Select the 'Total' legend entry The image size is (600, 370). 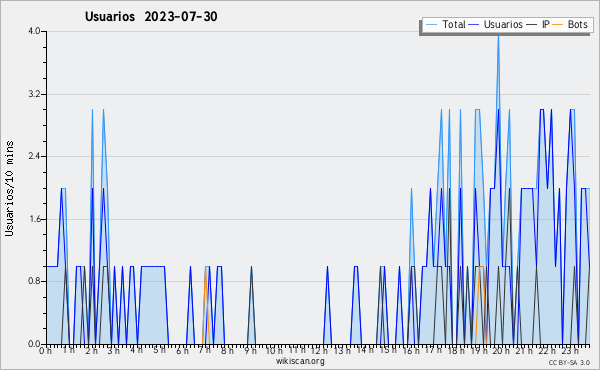pyautogui.click(x=446, y=25)
